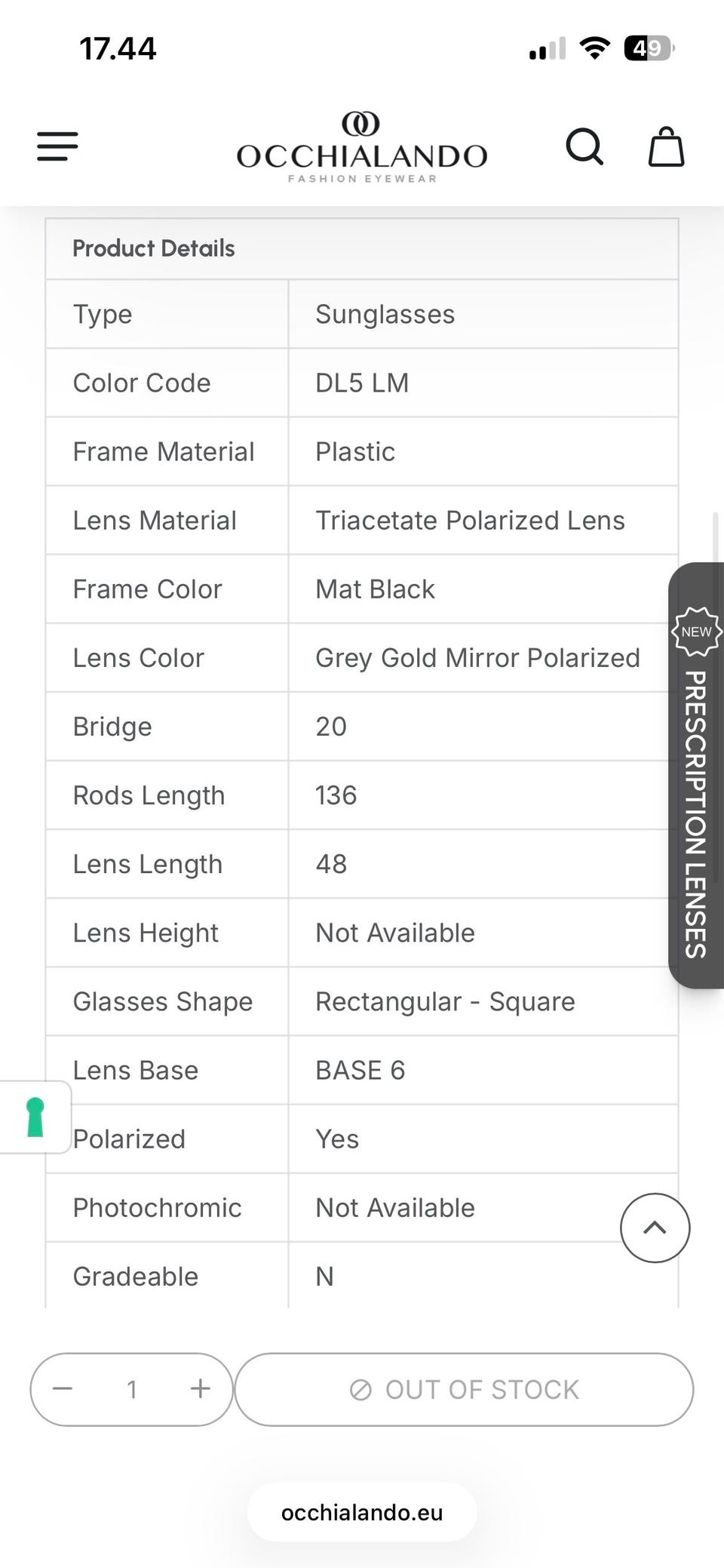Click the Out of Stock button
Image resolution: width=724 pixels, height=1568 pixels.
coord(464,1389)
